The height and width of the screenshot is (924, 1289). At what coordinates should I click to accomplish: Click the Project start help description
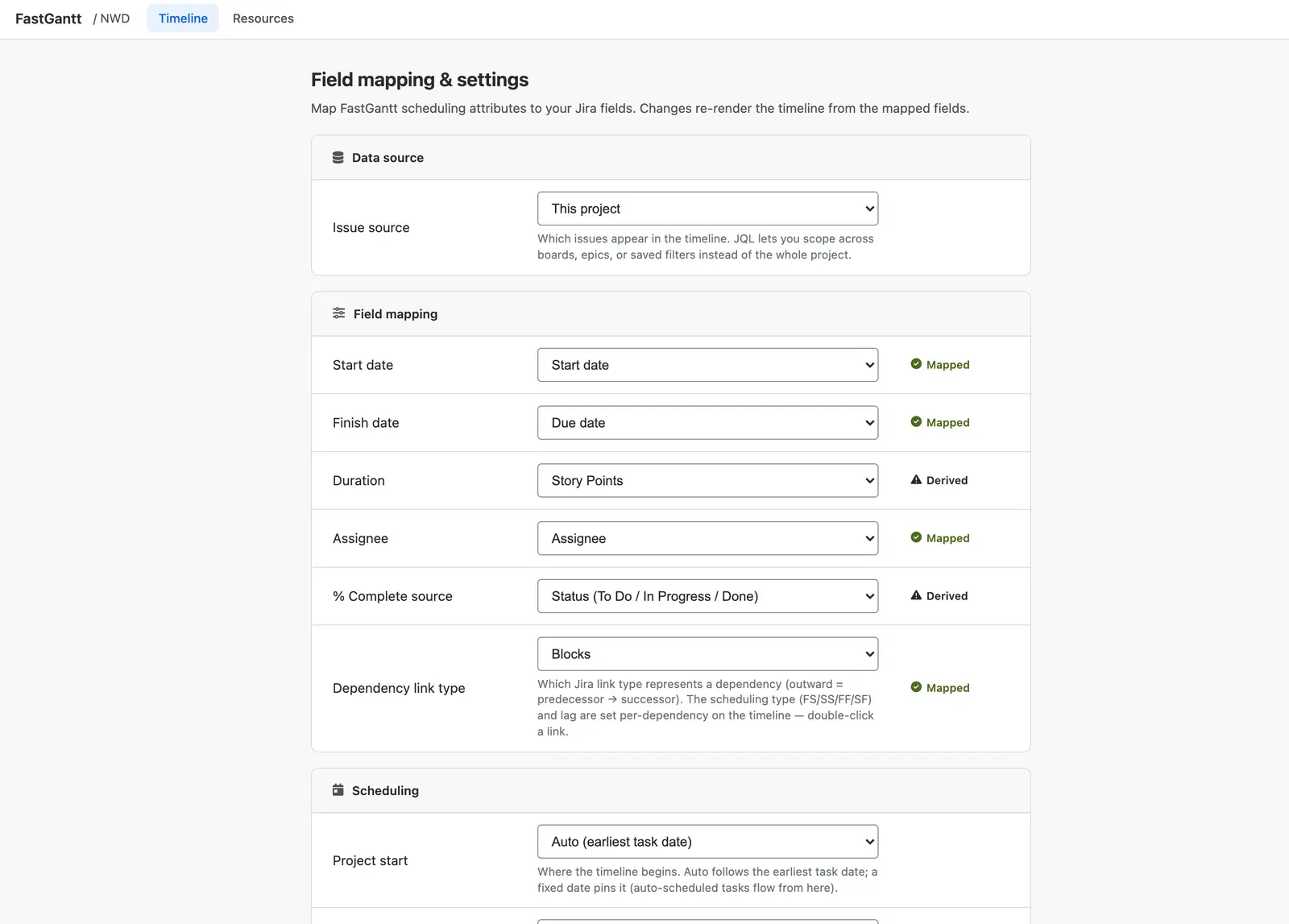click(707, 880)
